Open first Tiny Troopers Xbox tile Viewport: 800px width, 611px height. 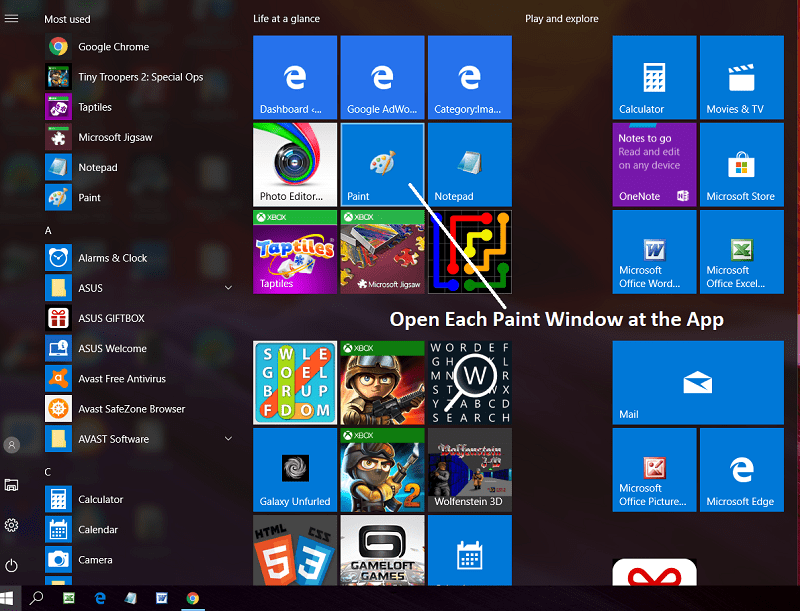[382, 383]
